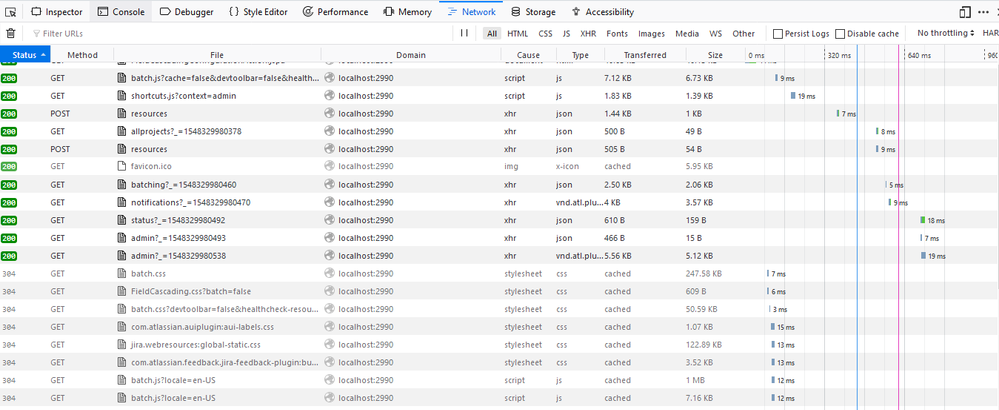The height and width of the screenshot is (410, 999).
Task: Sort by the Method column header
Action: click(x=82, y=55)
